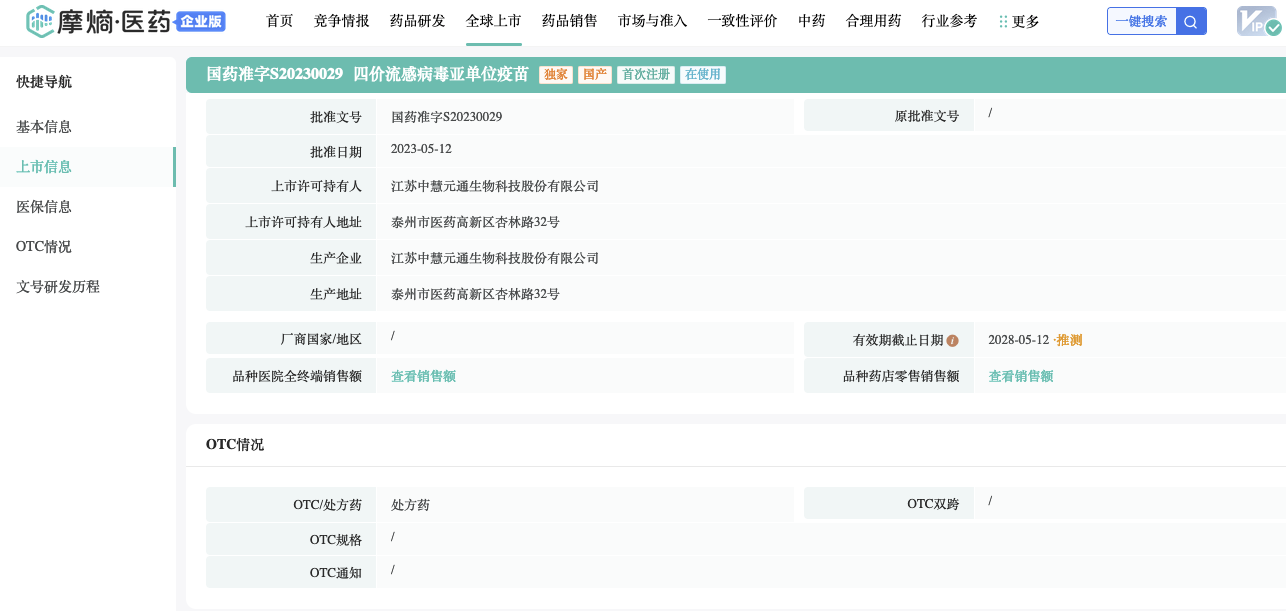Jump to 基本信息 in quick navigation
This screenshot has height=611, width=1286.
coord(44,127)
